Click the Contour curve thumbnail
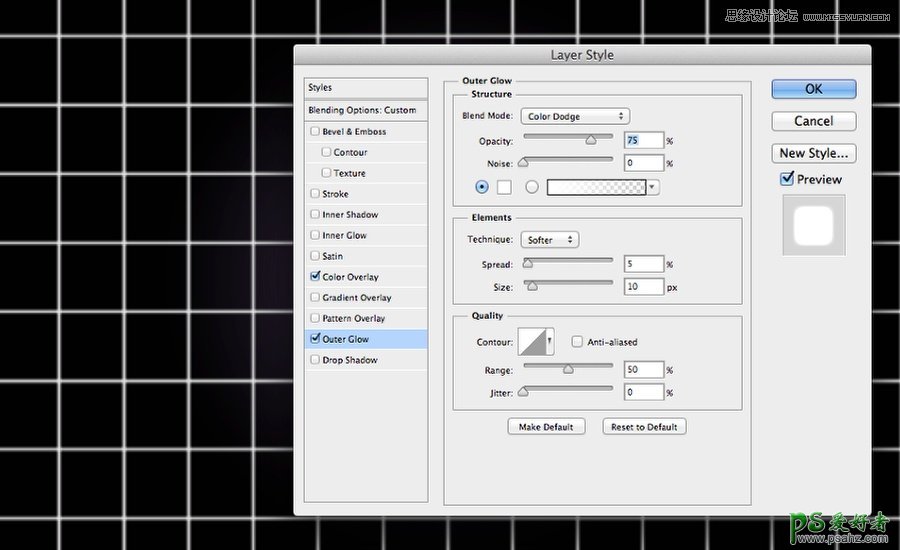 (532, 342)
